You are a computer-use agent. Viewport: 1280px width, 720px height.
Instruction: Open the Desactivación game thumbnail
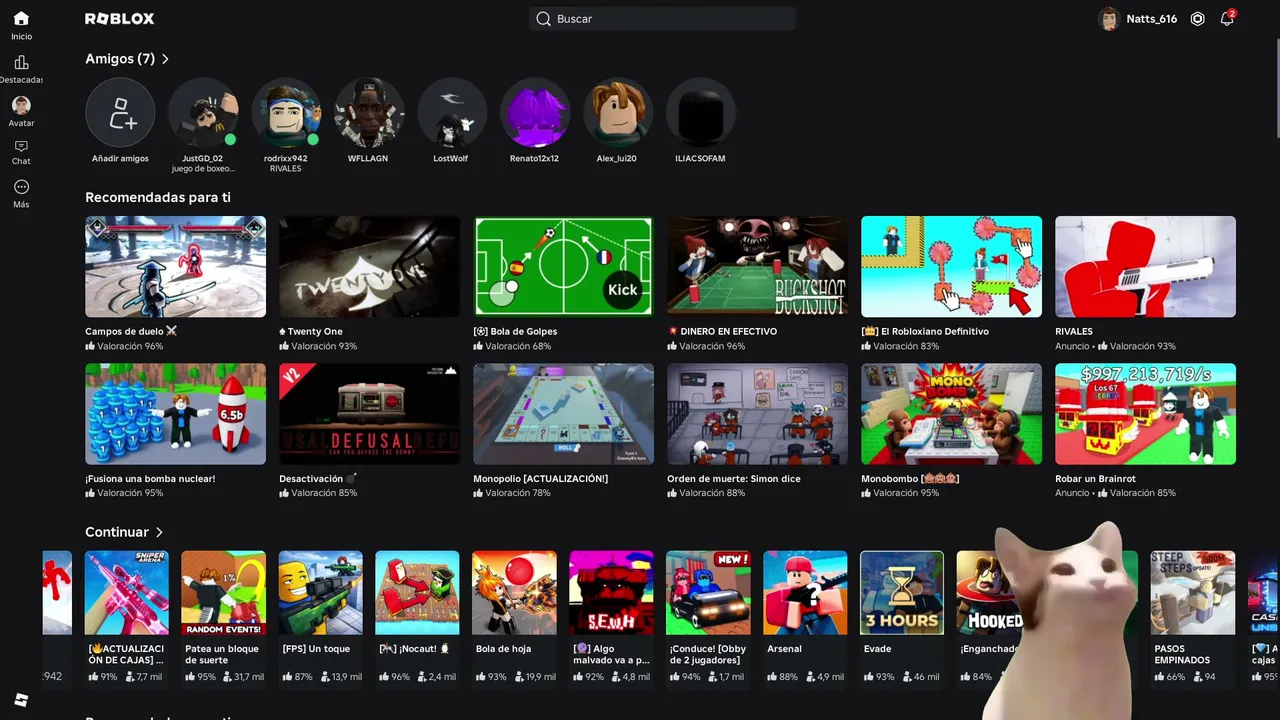pos(370,414)
